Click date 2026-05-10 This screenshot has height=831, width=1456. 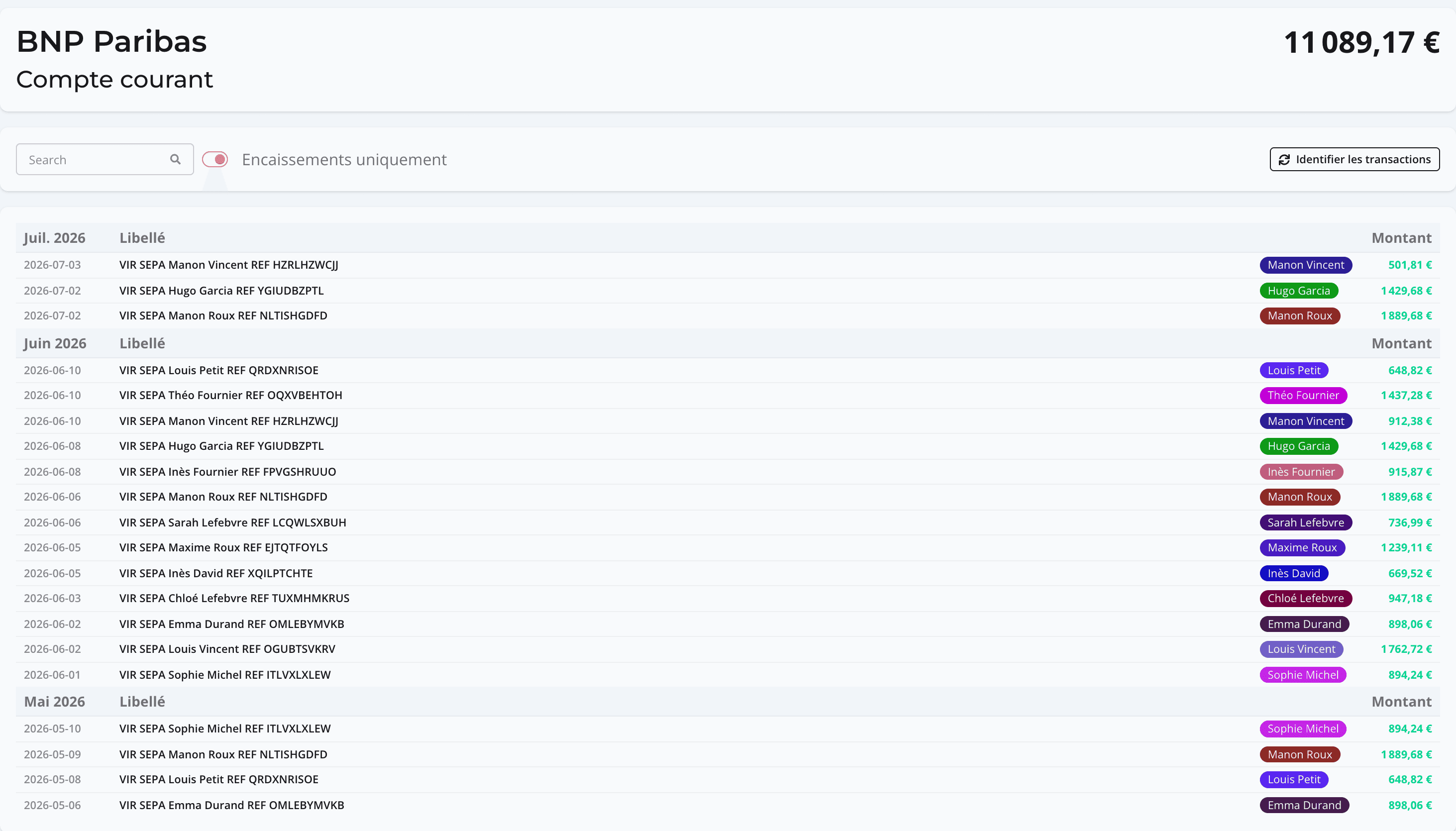point(53,729)
